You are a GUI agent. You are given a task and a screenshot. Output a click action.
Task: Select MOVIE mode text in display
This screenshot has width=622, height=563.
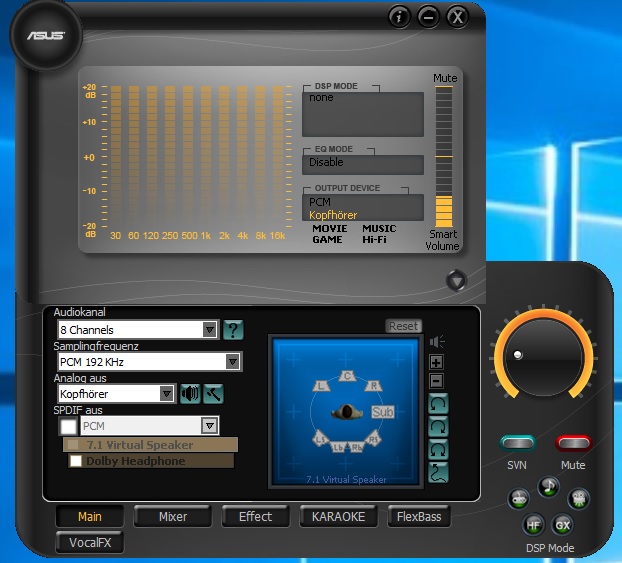(x=330, y=229)
